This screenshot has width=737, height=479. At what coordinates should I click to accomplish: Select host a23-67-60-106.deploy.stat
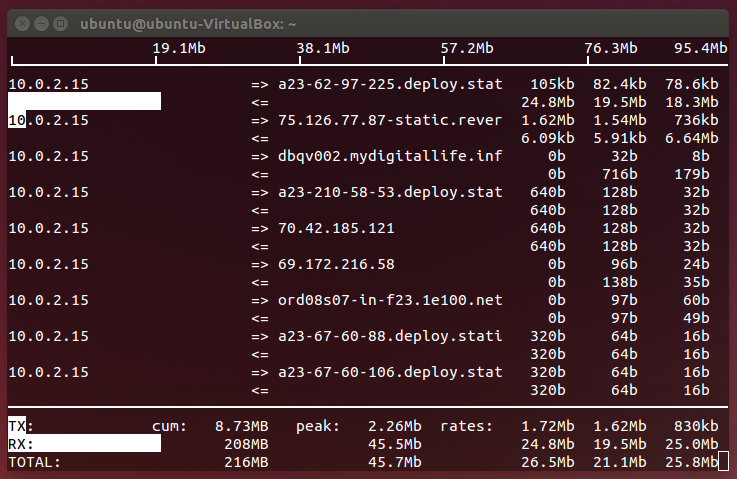click(x=390, y=372)
